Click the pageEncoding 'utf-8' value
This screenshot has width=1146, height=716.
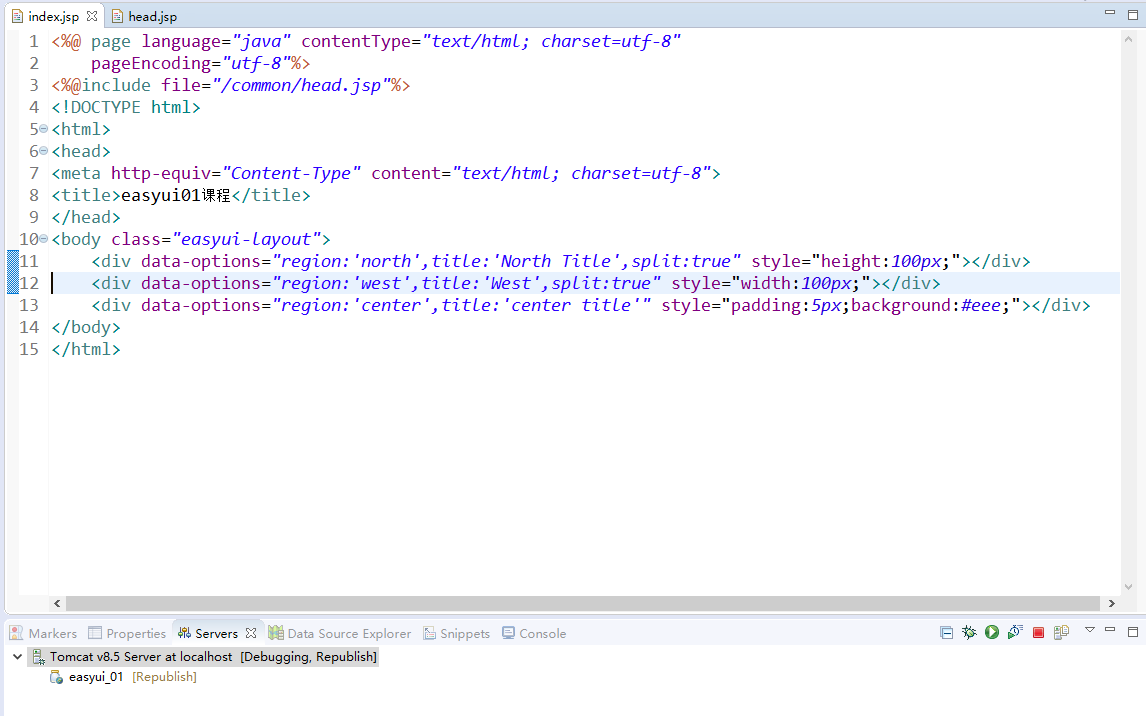(x=257, y=64)
